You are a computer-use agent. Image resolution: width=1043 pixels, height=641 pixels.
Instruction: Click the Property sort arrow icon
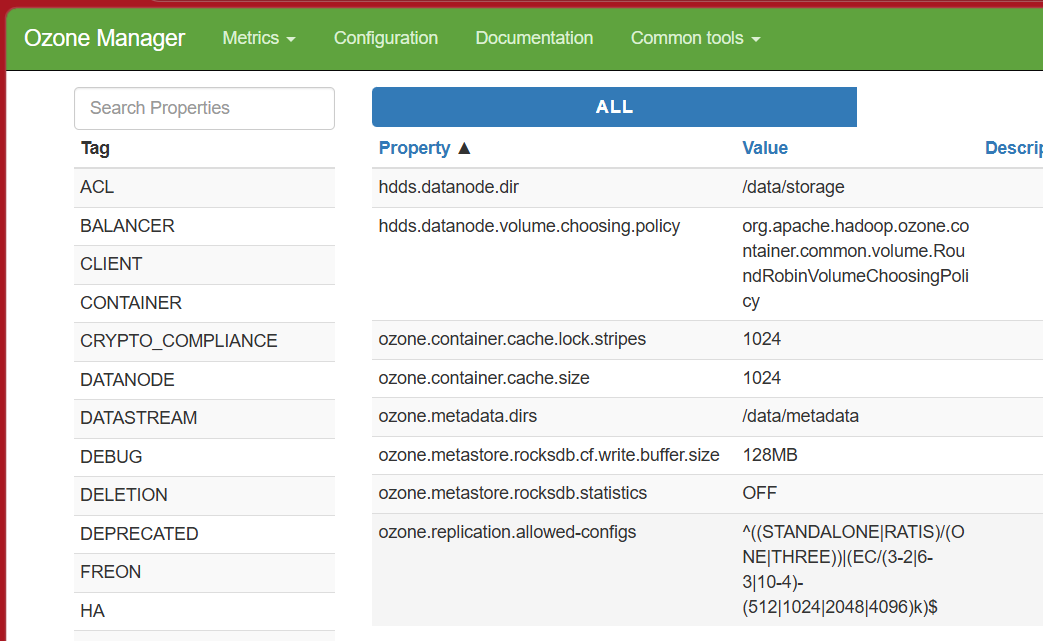point(464,148)
